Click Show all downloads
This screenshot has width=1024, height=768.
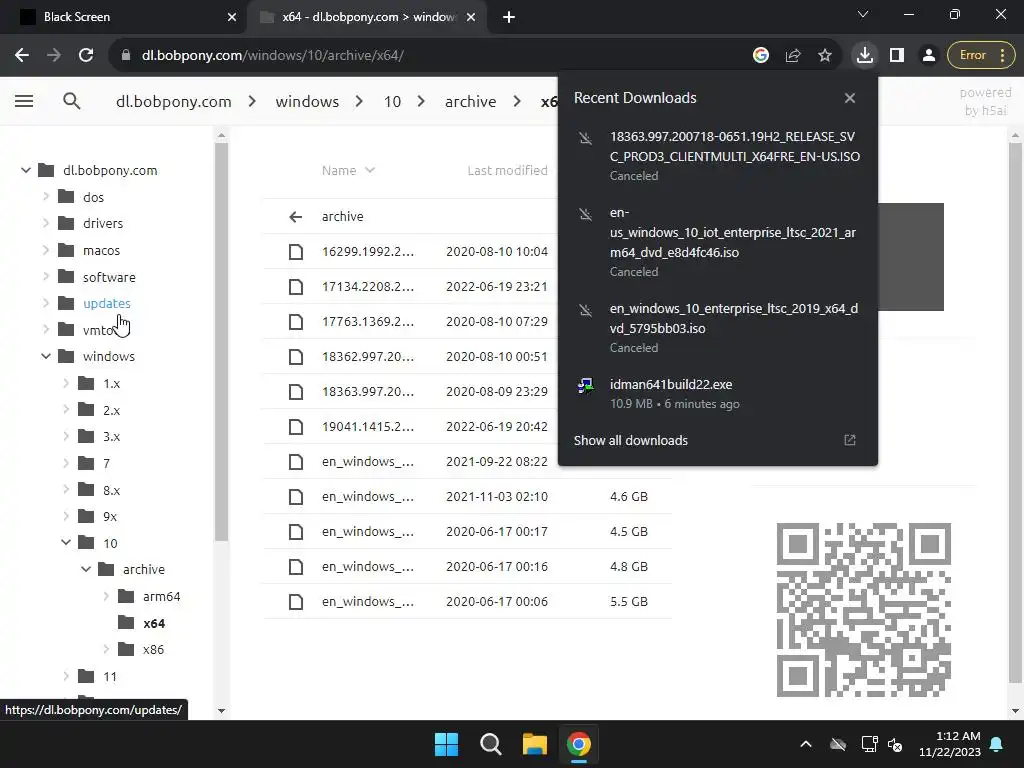point(631,441)
